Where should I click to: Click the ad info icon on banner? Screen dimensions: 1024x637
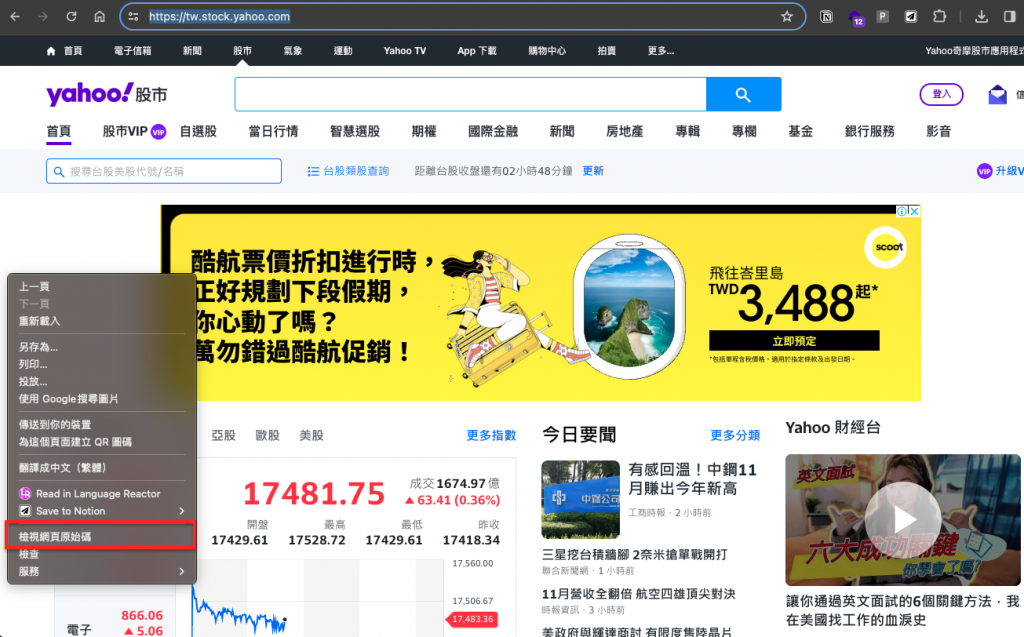pos(902,211)
